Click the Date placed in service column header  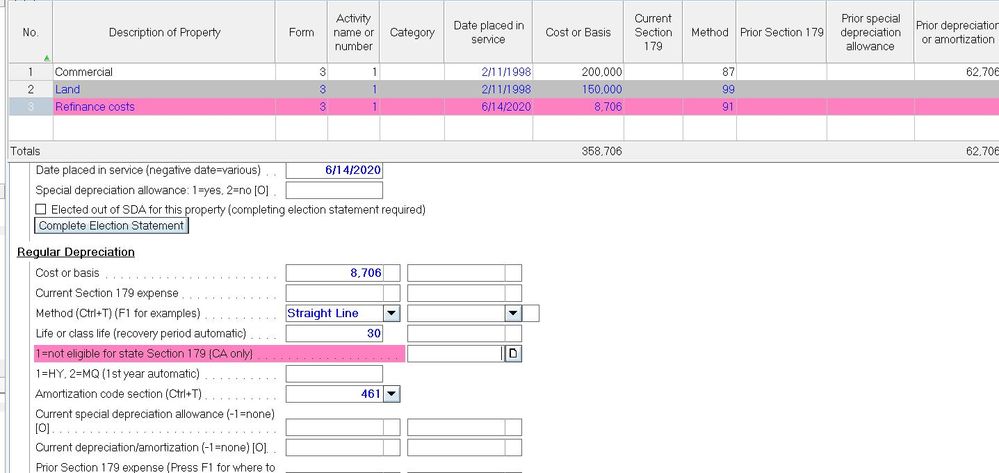[x=488, y=32]
